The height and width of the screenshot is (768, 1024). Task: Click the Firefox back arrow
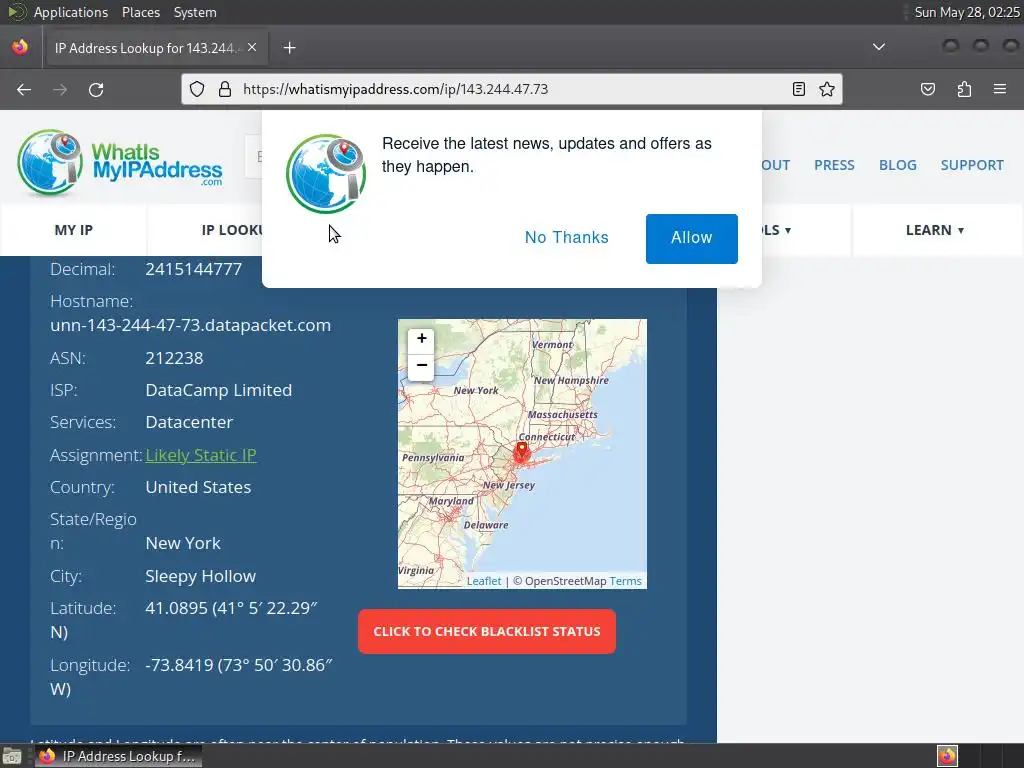pos(24,89)
